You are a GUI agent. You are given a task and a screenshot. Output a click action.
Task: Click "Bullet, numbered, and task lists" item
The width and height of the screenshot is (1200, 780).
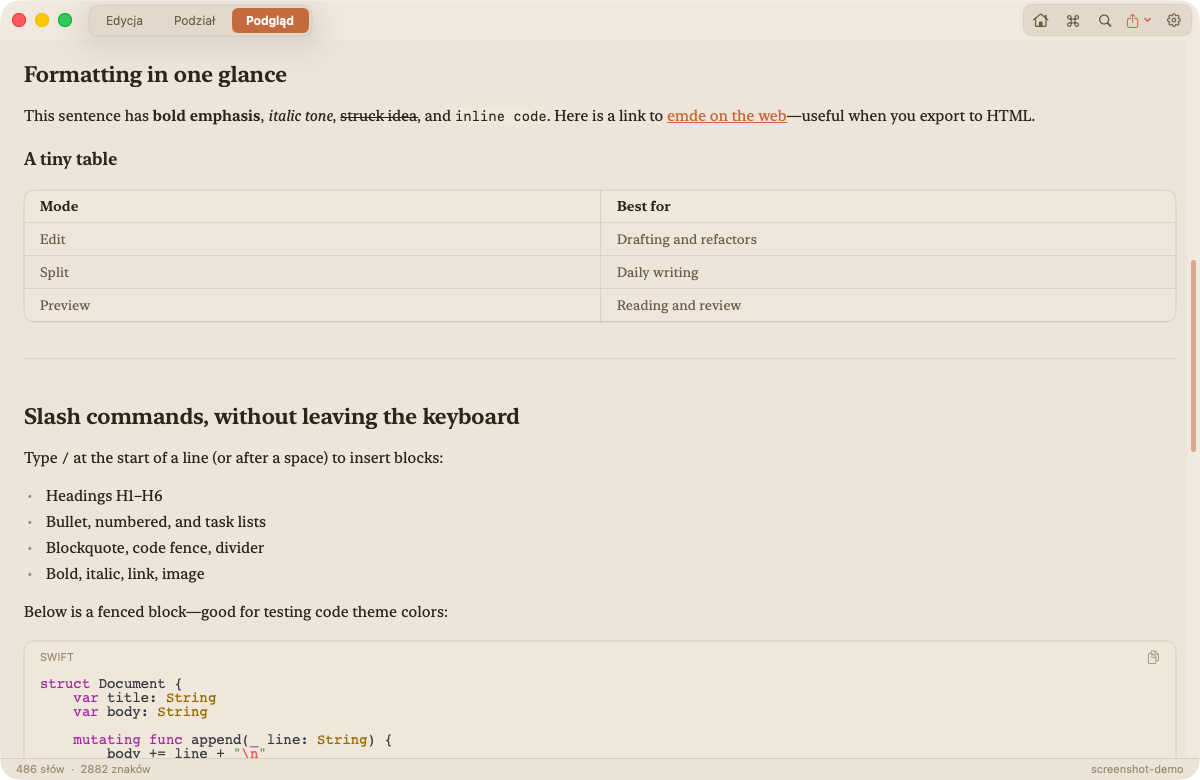pyautogui.click(x=156, y=522)
